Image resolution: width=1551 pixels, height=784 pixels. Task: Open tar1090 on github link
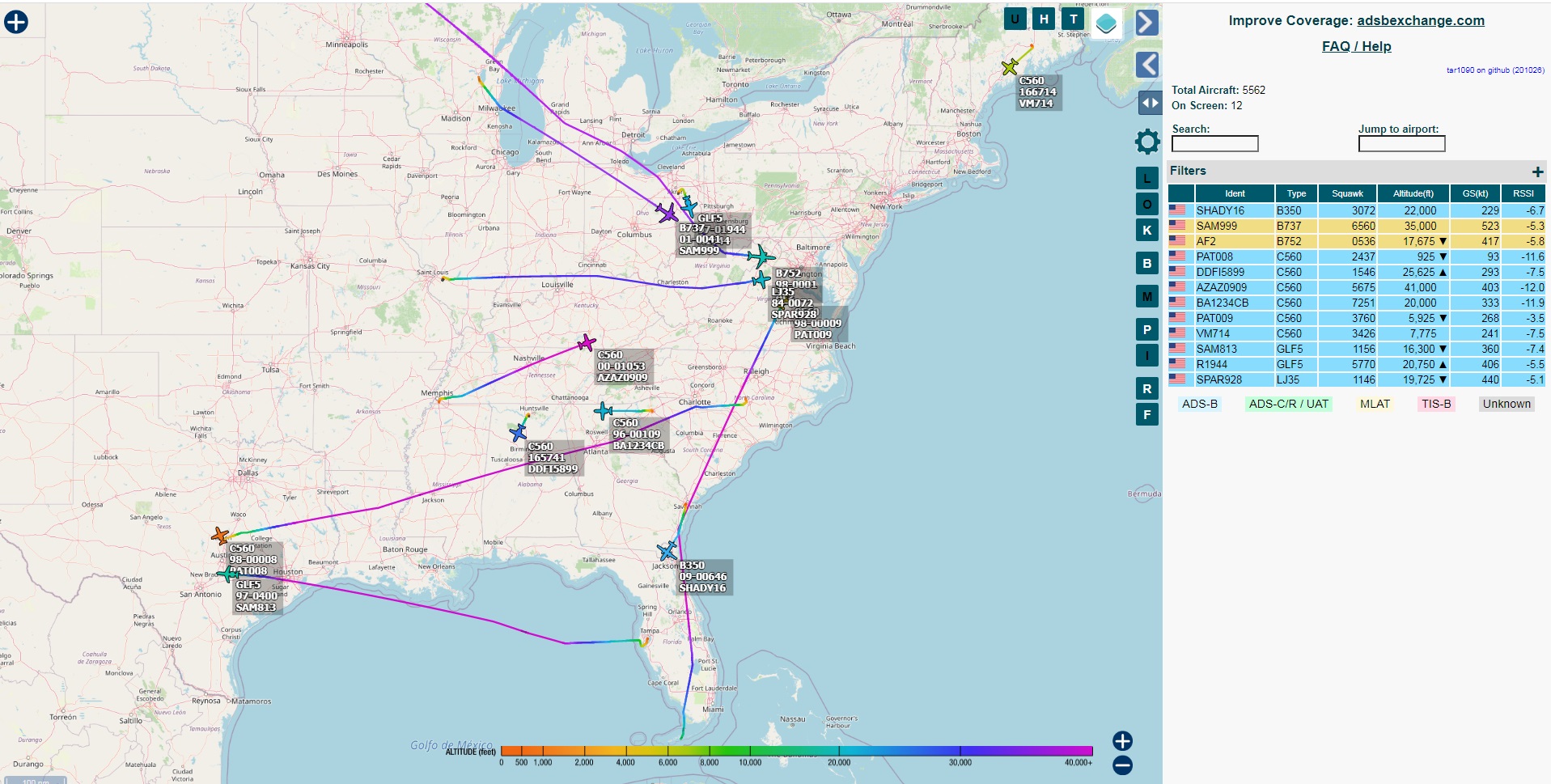(x=1495, y=70)
